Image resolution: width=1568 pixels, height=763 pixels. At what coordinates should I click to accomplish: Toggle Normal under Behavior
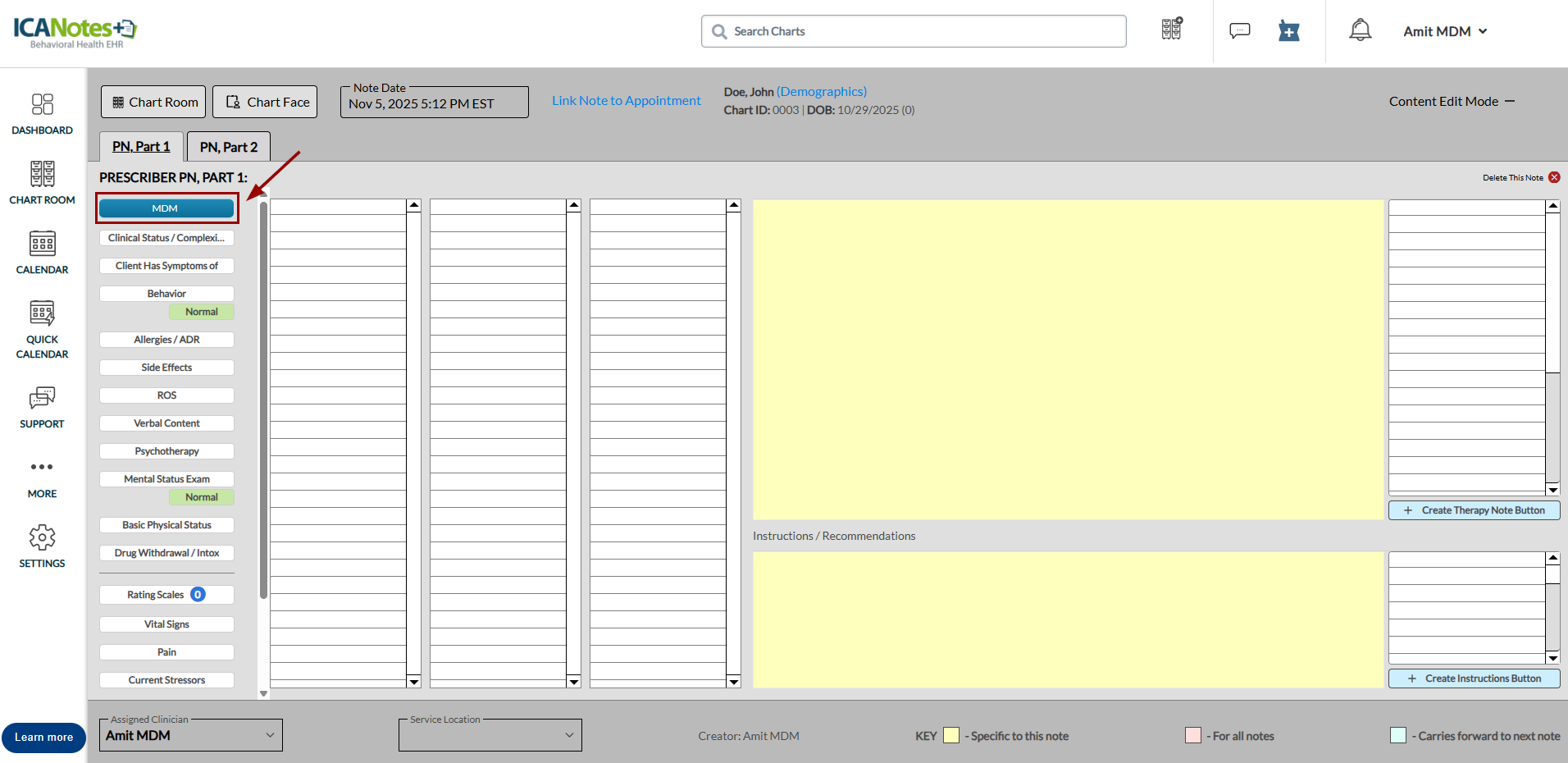point(202,312)
